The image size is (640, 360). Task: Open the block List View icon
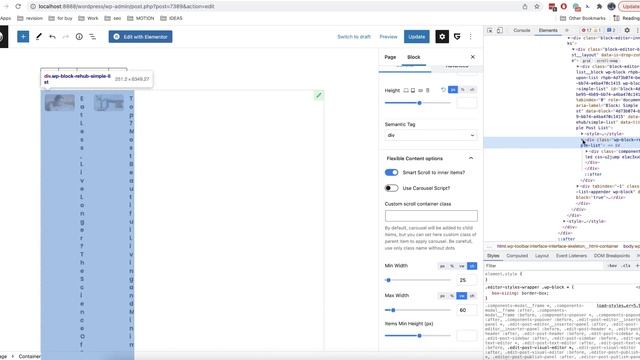pyautogui.click(x=93, y=37)
